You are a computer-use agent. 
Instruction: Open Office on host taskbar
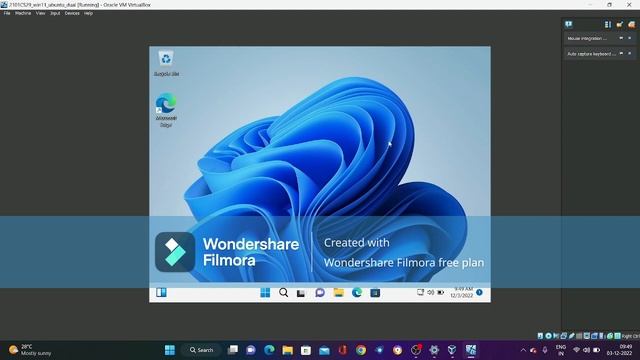tap(342, 350)
